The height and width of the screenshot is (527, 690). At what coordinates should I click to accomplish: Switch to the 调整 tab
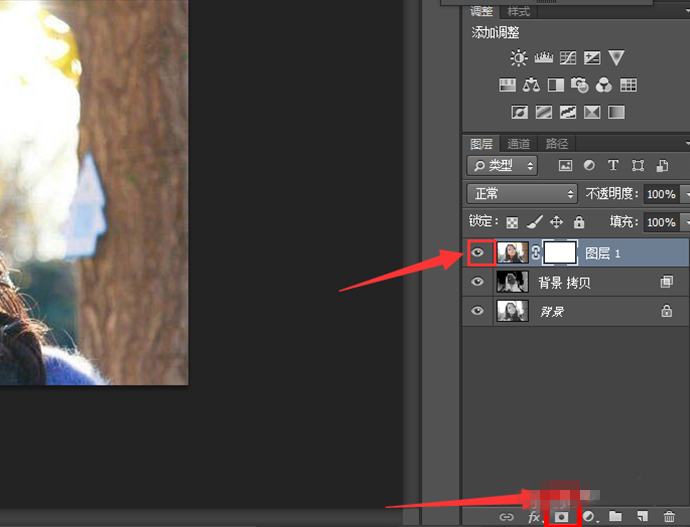click(481, 11)
